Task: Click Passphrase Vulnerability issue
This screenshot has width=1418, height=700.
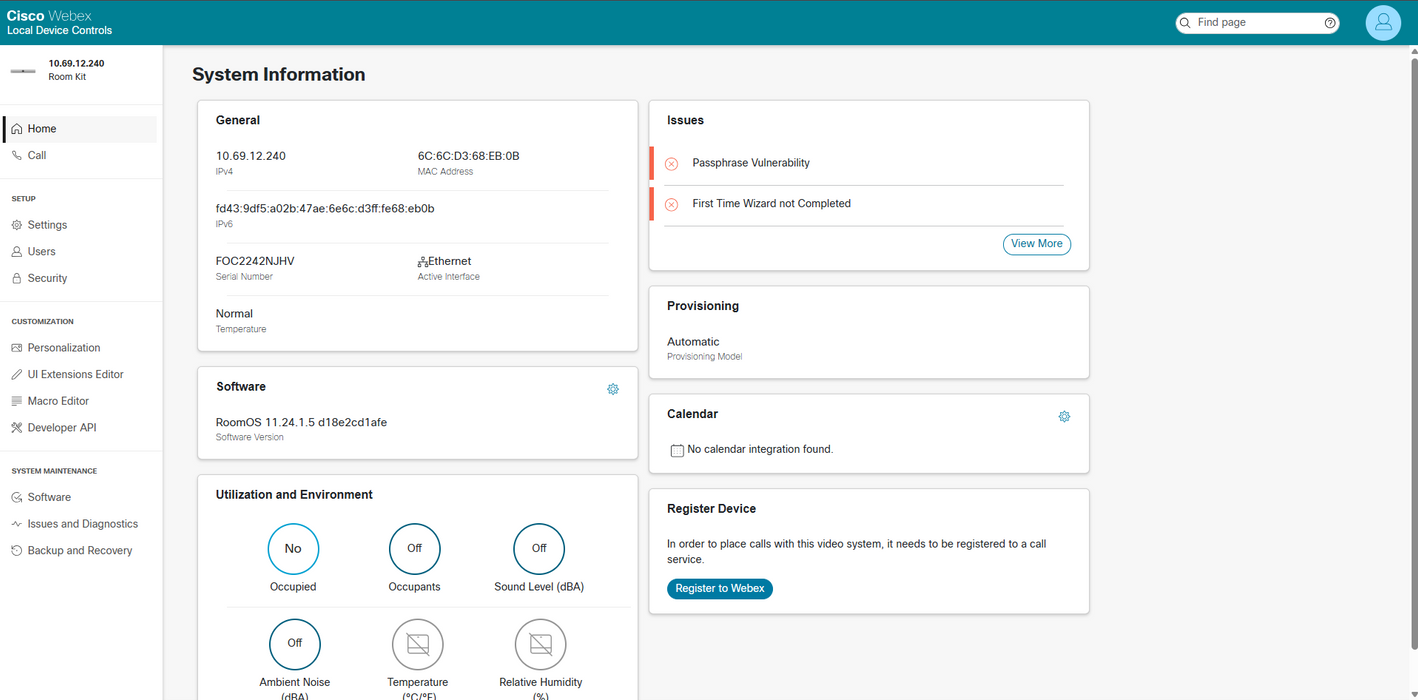Action: click(x=751, y=163)
